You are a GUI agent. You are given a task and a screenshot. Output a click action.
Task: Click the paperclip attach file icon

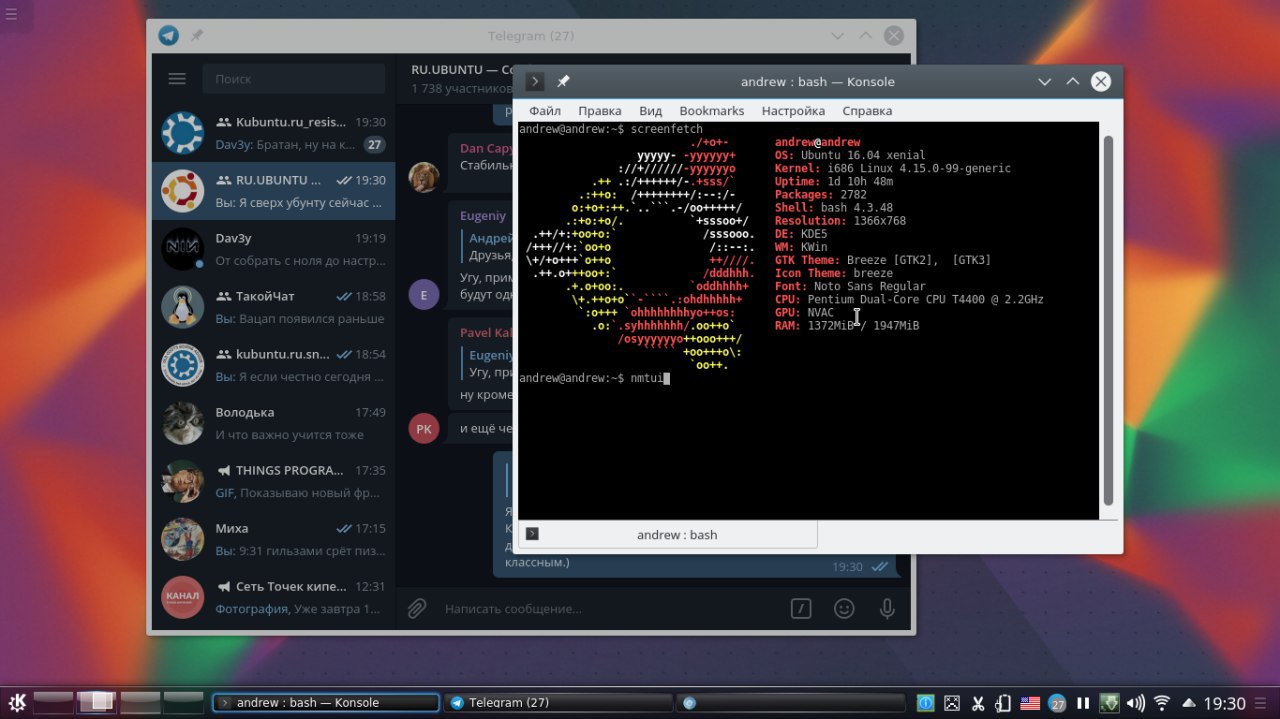coord(417,608)
